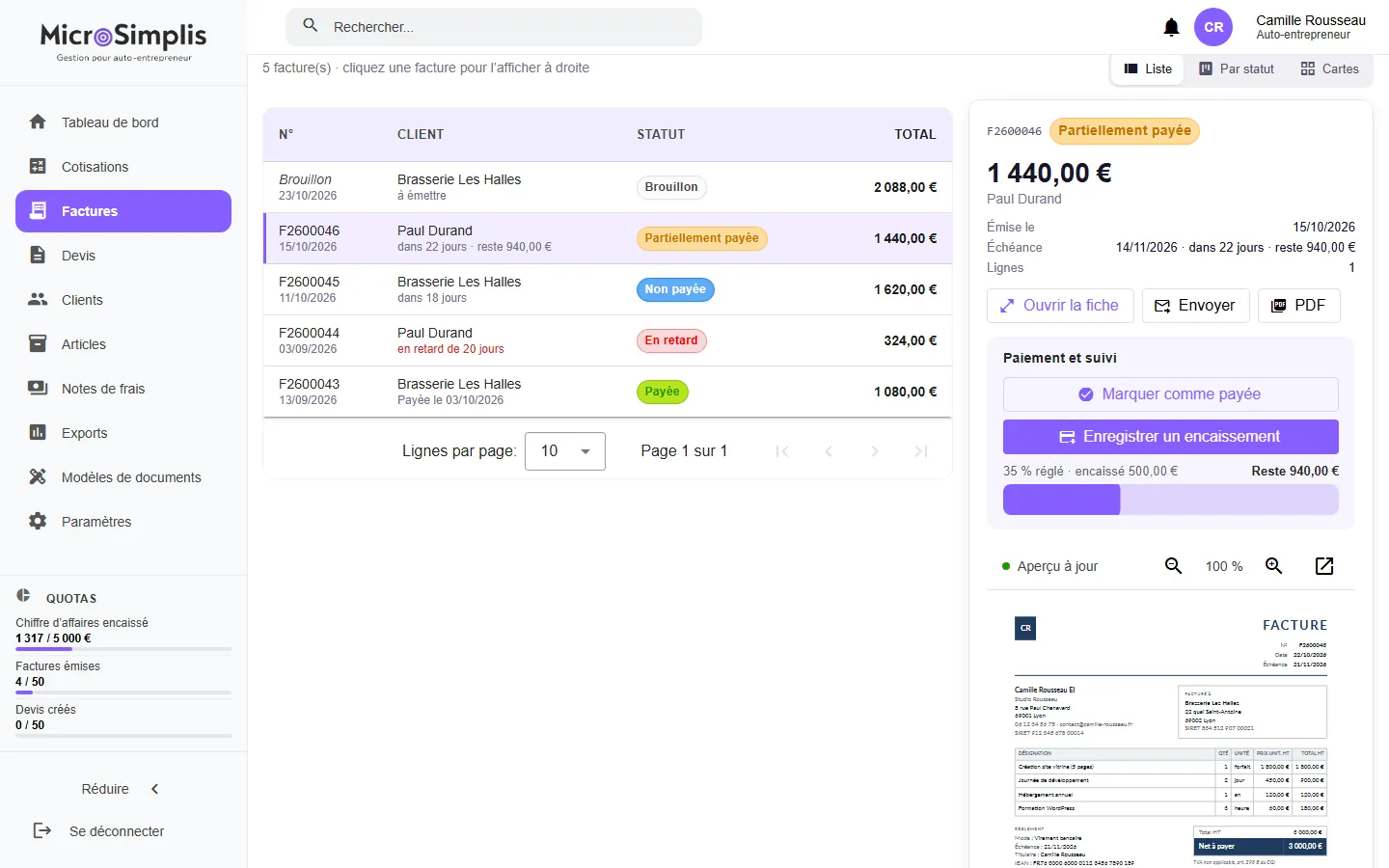Viewport: 1389px width, 868px height.
Task: Click the Rechercher search field
Action: pyautogui.click(x=494, y=27)
